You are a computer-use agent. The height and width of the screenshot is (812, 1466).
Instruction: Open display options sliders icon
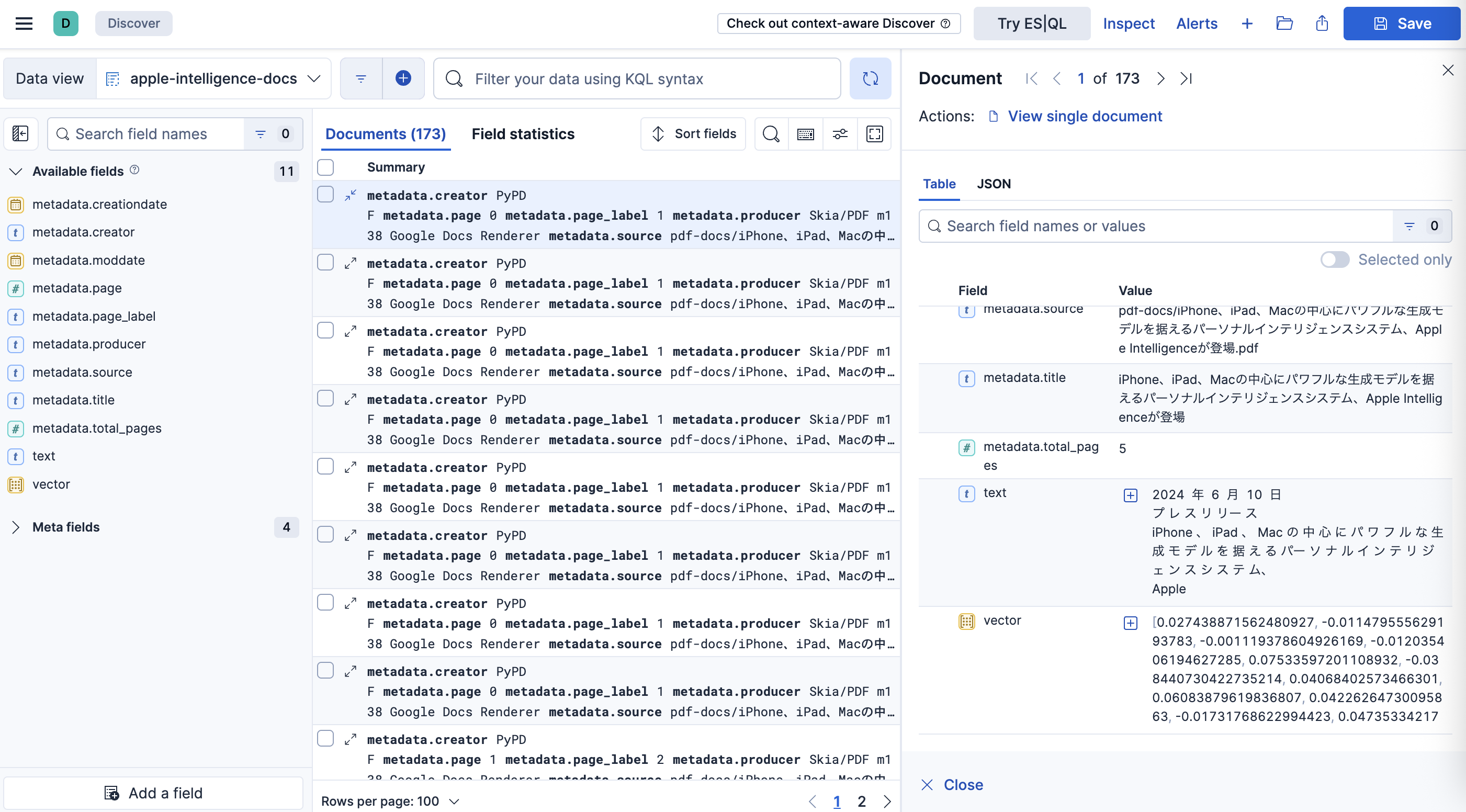(839, 134)
